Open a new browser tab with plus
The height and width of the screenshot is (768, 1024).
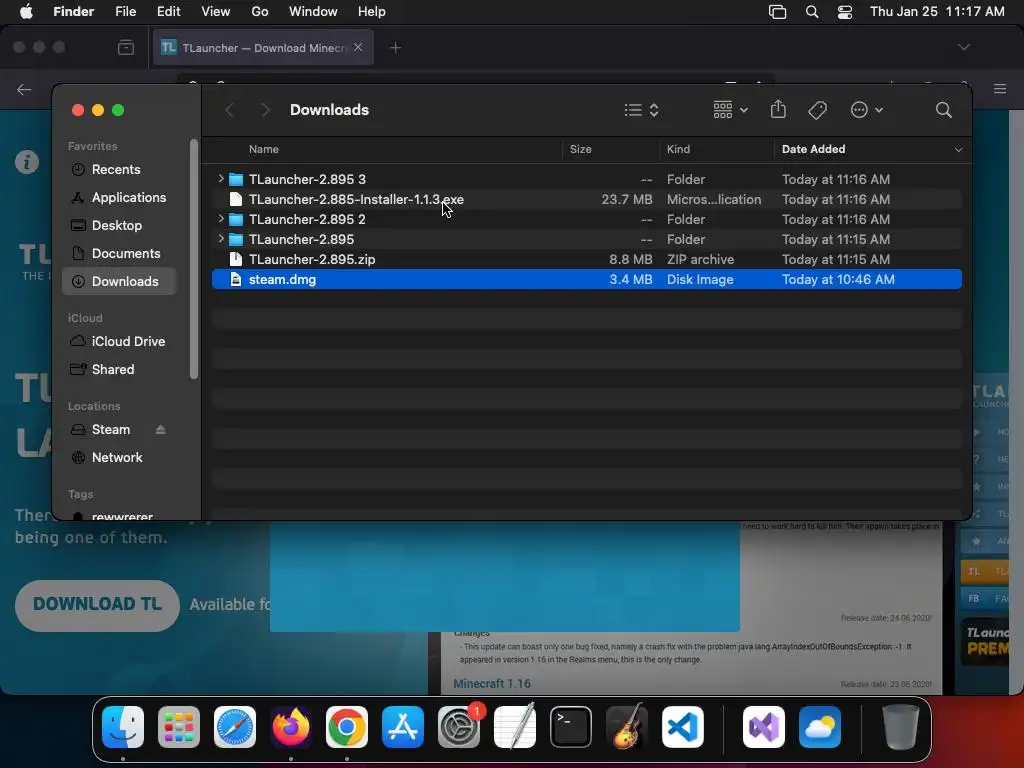click(396, 48)
